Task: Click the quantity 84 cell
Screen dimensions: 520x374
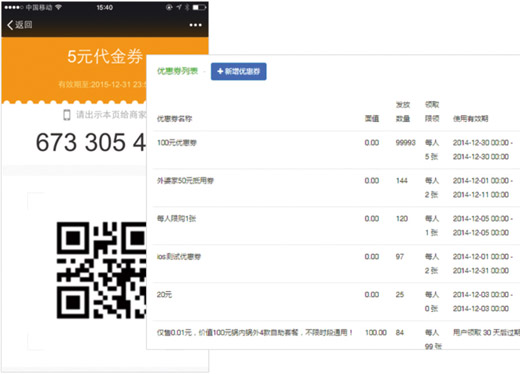Action: 400,333
